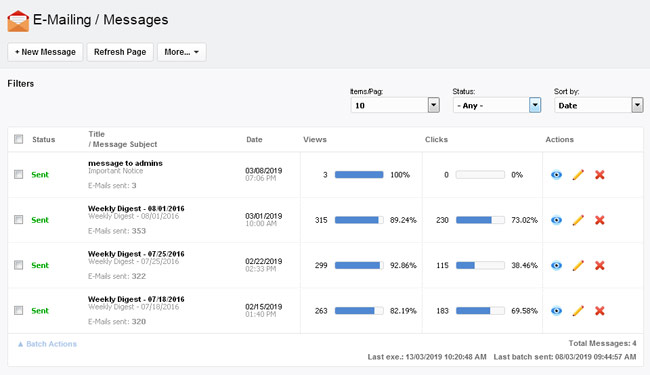Viewport: 650px width, 375px height.
Task: Open the Weekly Digest - 07/25/2016 title
Action: pyautogui.click(x=136, y=254)
